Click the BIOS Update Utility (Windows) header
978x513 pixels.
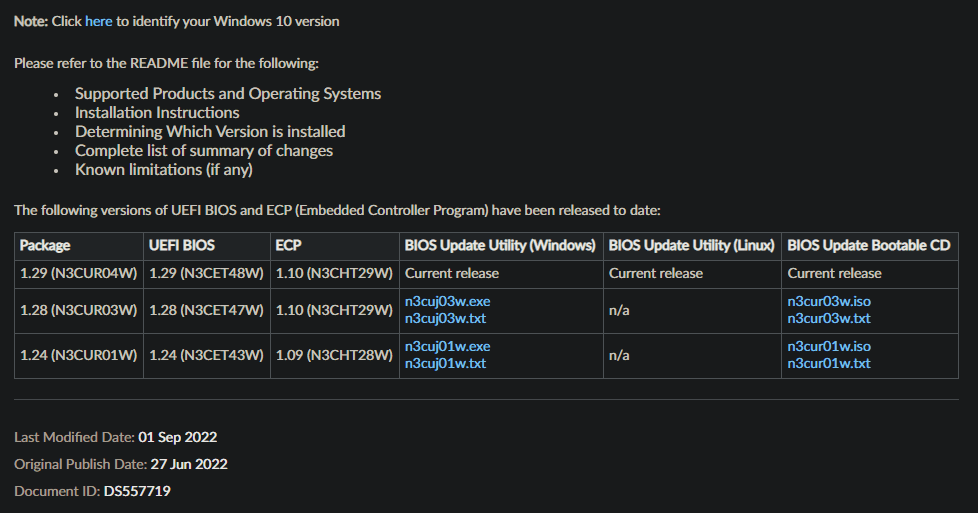(x=500, y=245)
